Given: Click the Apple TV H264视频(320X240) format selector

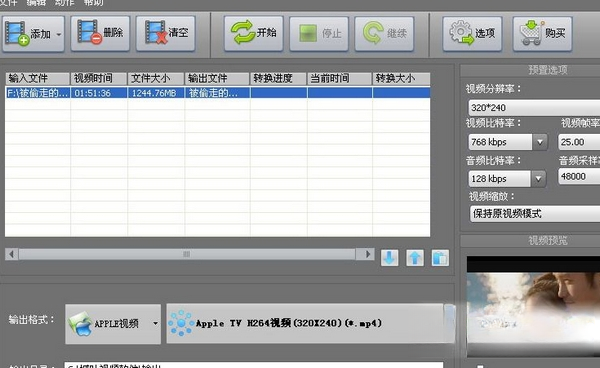Looking at the screenshot, I should (311, 323).
